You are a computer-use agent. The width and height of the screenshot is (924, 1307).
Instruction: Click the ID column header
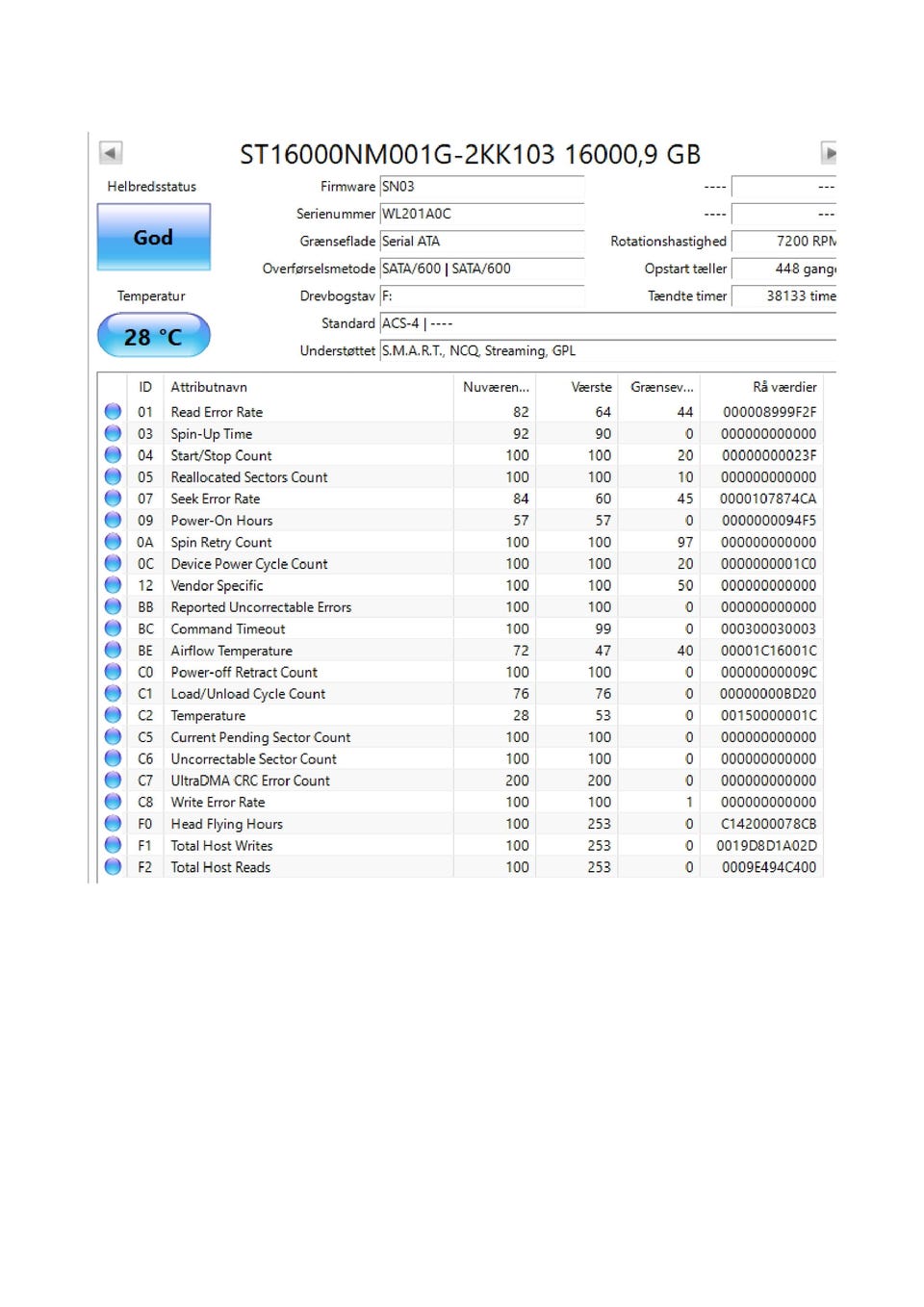[145, 387]
